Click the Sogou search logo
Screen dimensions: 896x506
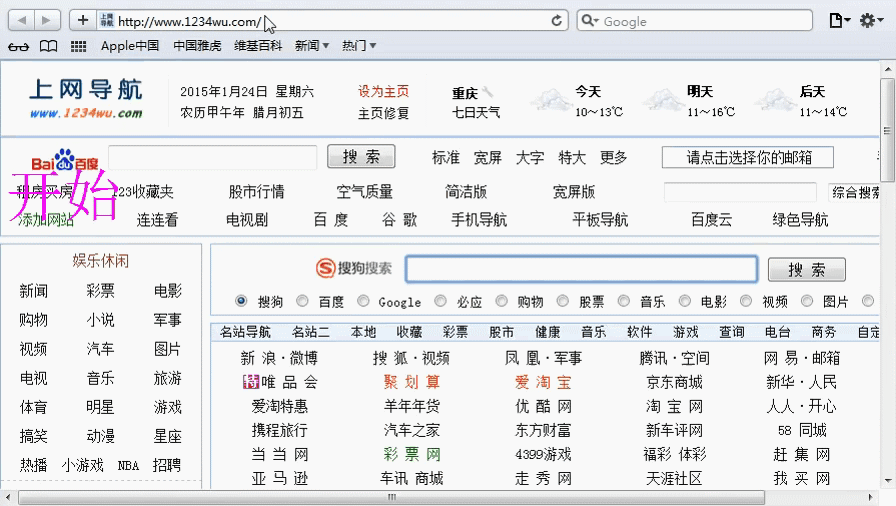(354, 268)
